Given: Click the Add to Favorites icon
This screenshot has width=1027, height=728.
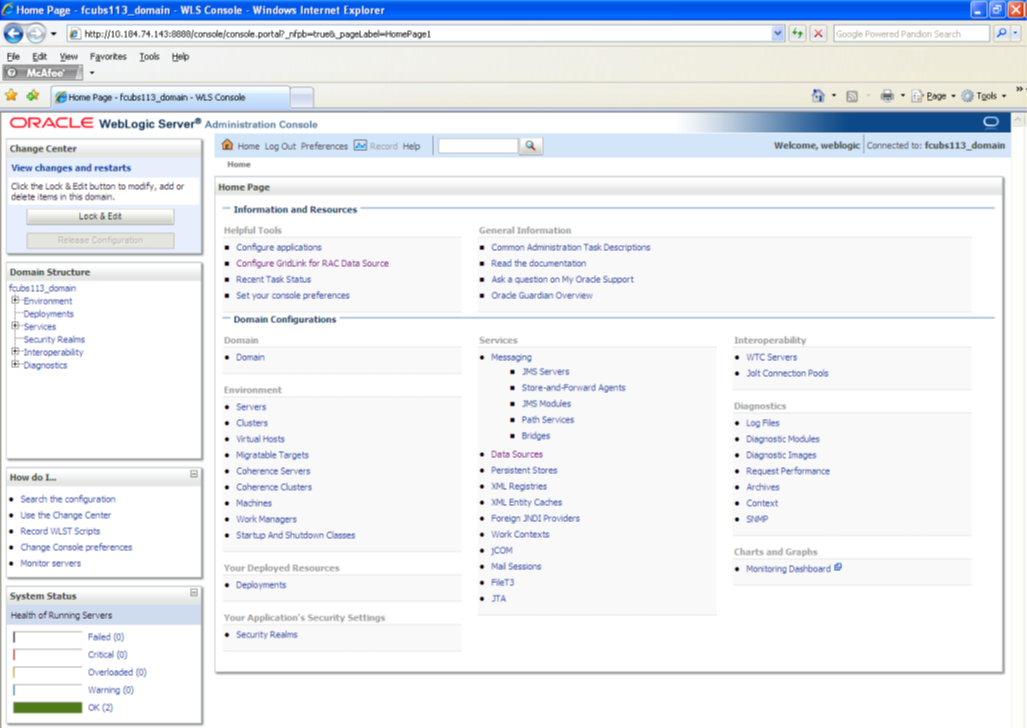Looking at the screenshot, I should pos(33,96).
